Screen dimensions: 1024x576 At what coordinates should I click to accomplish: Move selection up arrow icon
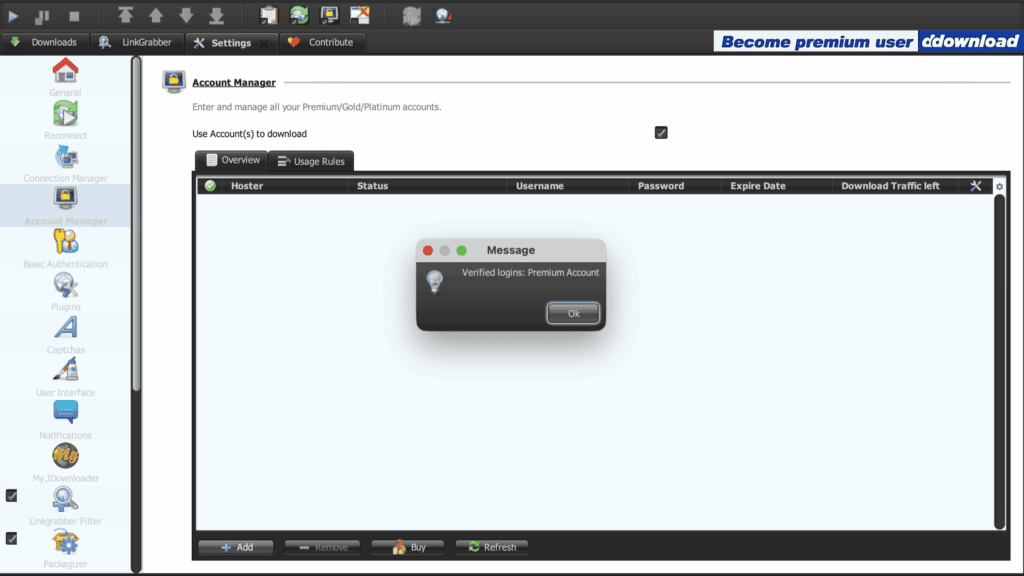pyautogui.click(x=155, y=15)
